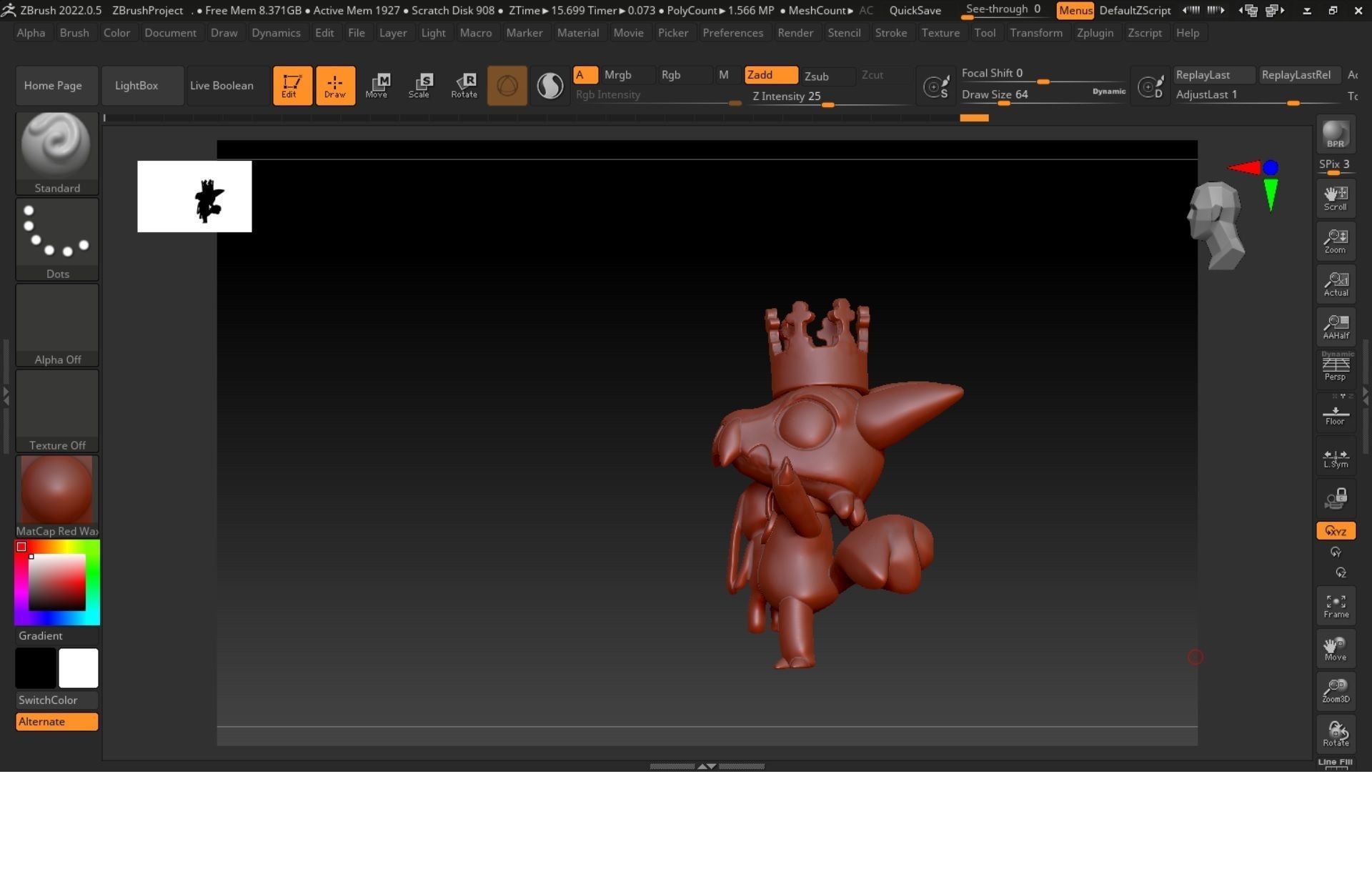Image resolution: width=1372 pixels, height=869 pixels.
Task: Select the black secondary color swatch
Action: point(35,668)
